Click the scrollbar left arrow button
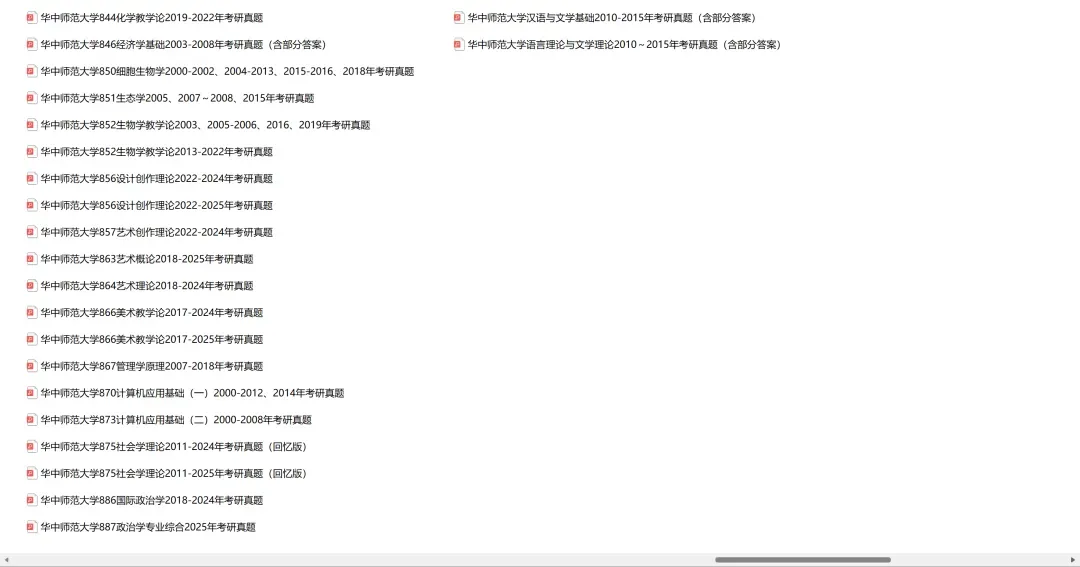Image resolution: width=1080 pixels, height=567 pixels. 6,560
